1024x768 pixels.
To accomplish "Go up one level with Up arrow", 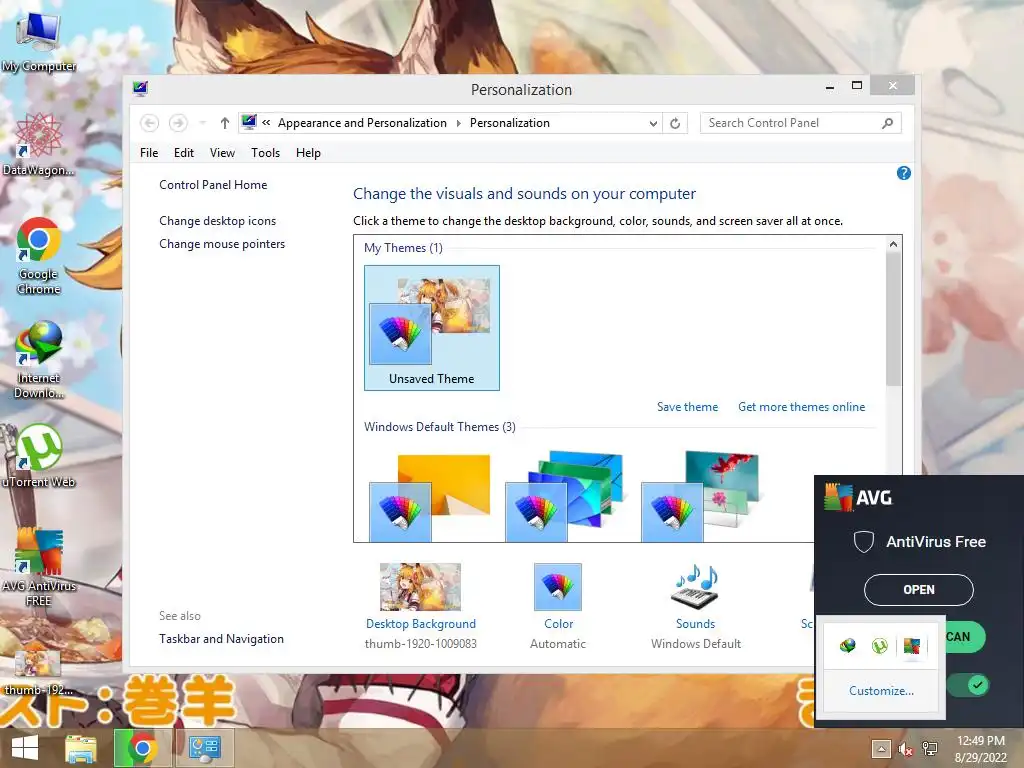I will pos(225,123).
